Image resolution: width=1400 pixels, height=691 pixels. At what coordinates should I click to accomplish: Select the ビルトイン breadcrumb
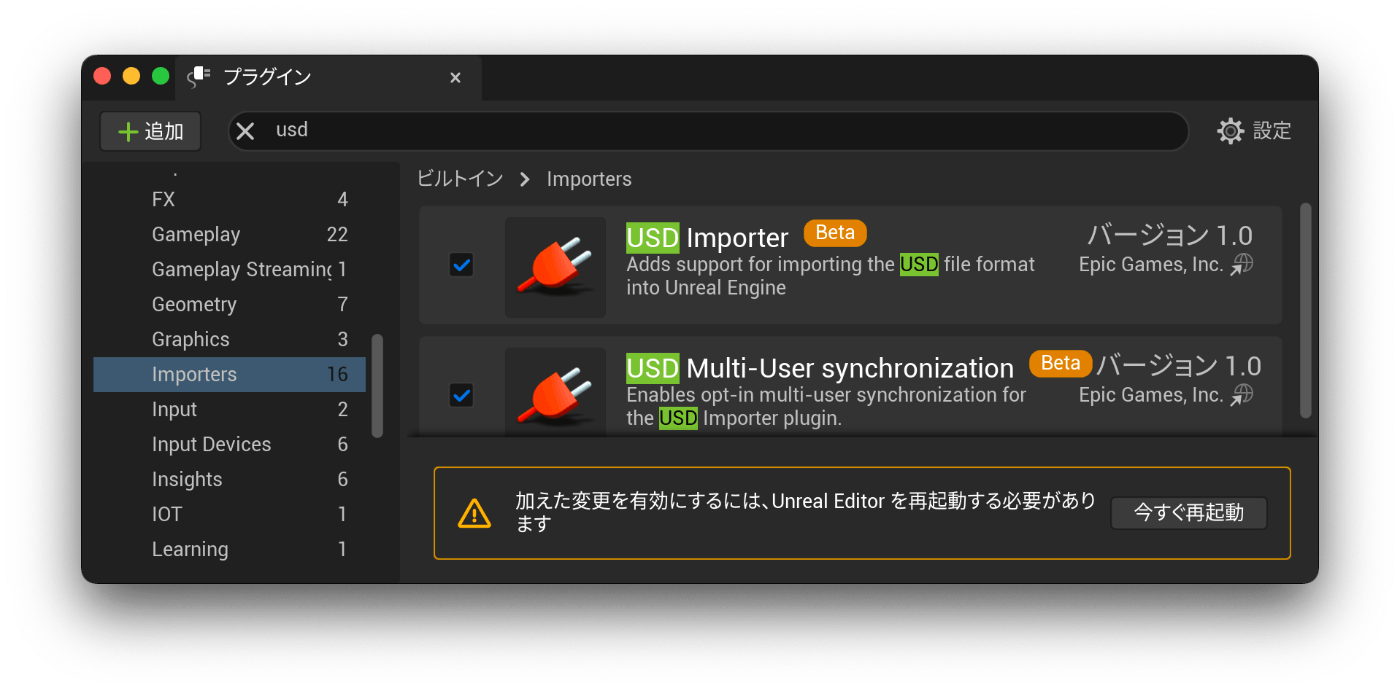(x=460, y=179)
